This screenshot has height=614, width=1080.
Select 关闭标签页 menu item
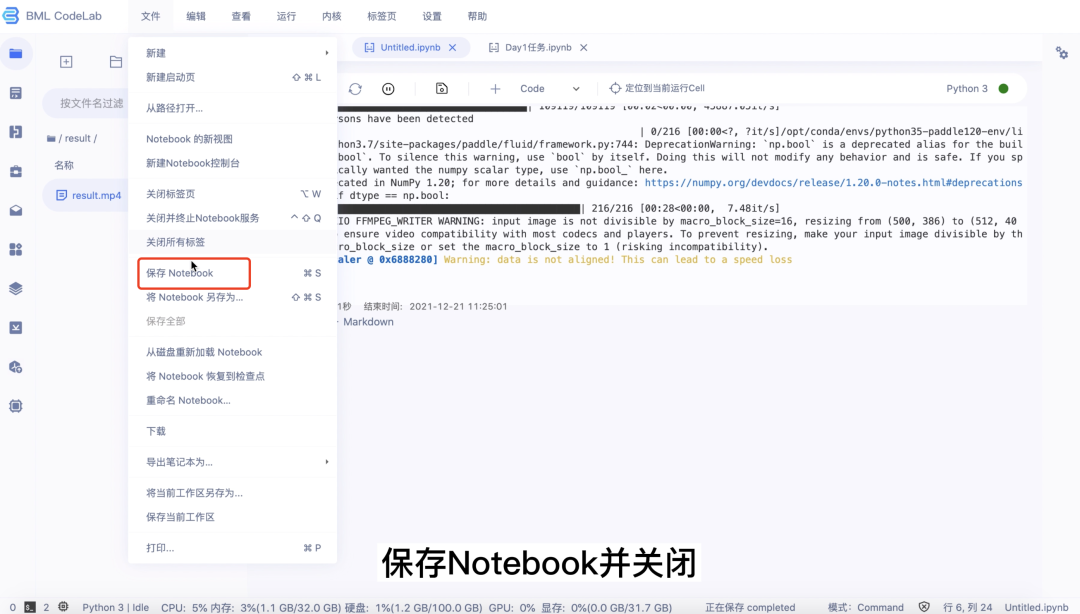coord(232,194)
